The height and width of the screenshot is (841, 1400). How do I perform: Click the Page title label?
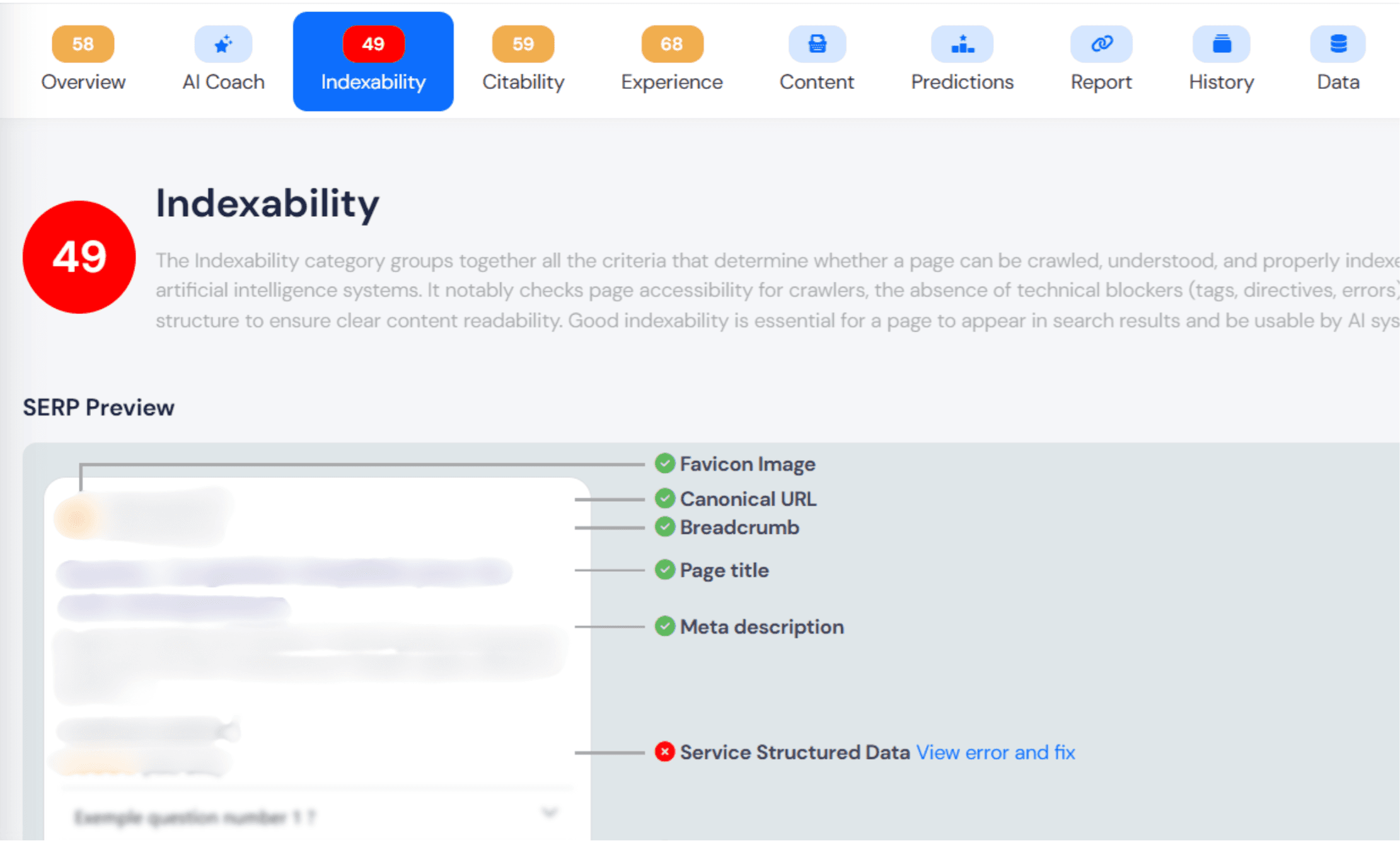pyautogui.click(x=724, y=570)
